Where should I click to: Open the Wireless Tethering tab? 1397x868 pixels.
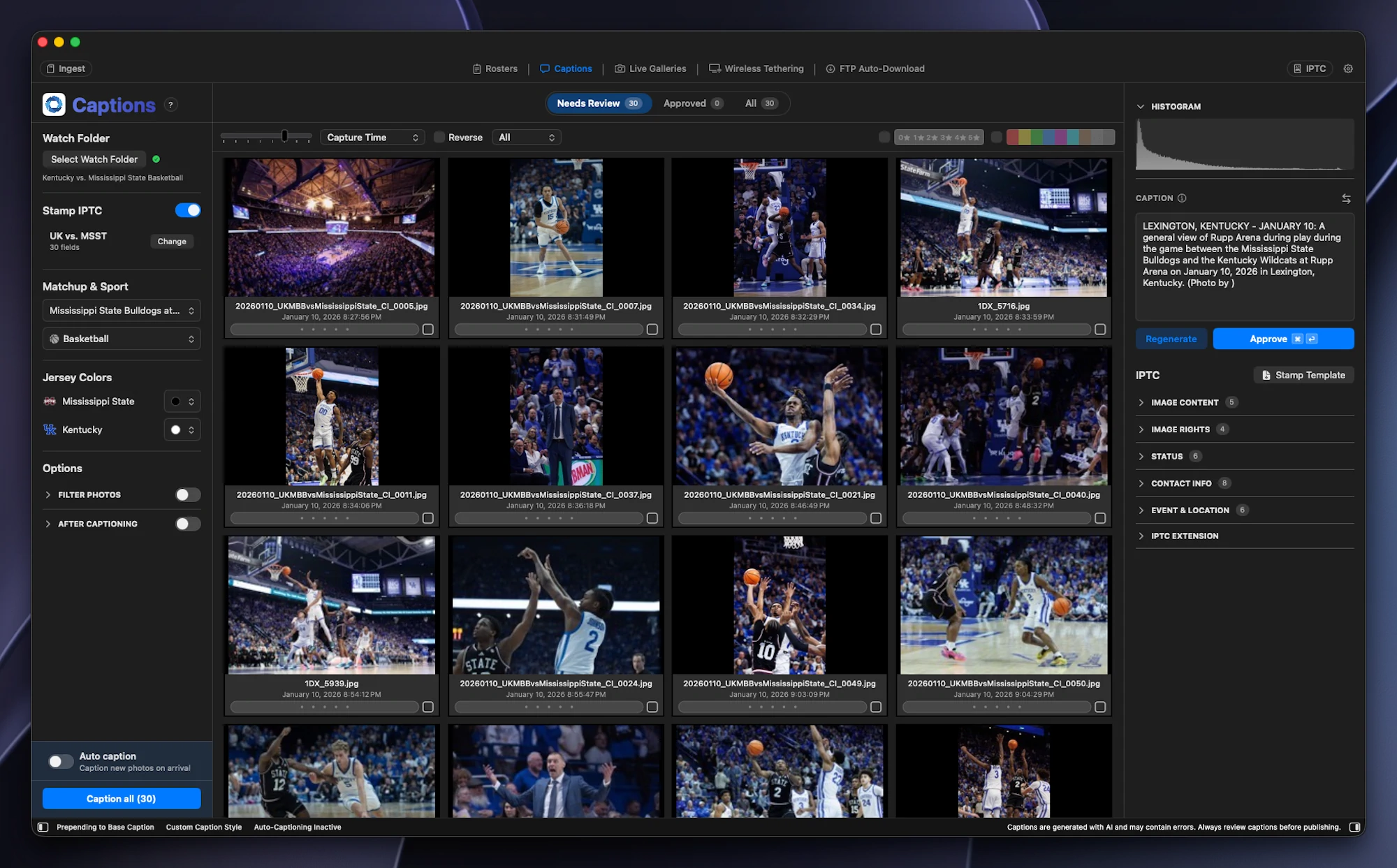click(x=756, y=68)
